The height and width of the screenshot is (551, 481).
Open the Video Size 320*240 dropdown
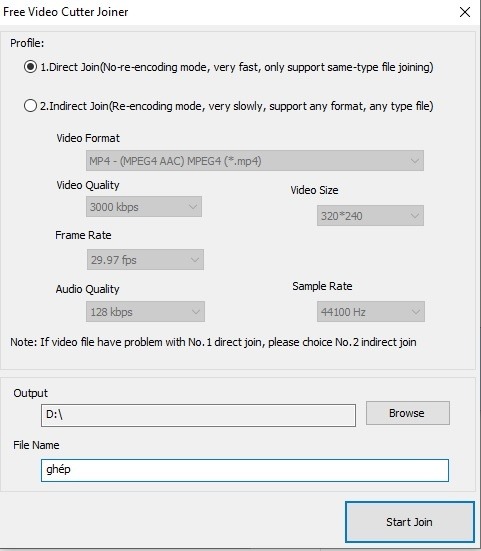(370, 215)
